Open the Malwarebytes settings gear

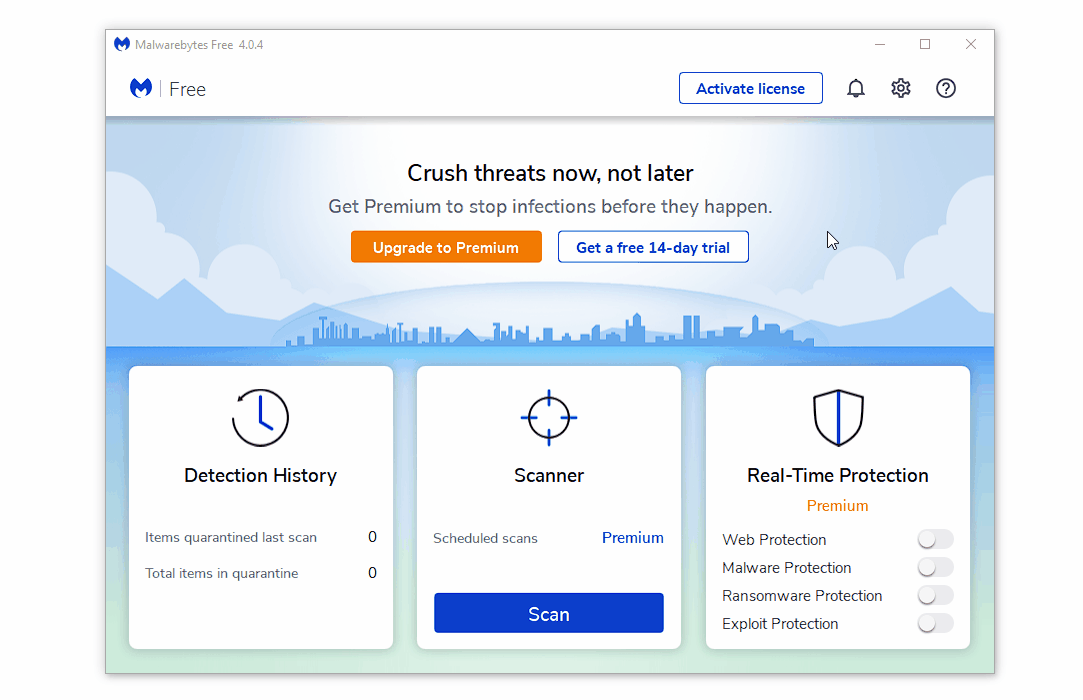pyautogui.click(x=901, y=88)
